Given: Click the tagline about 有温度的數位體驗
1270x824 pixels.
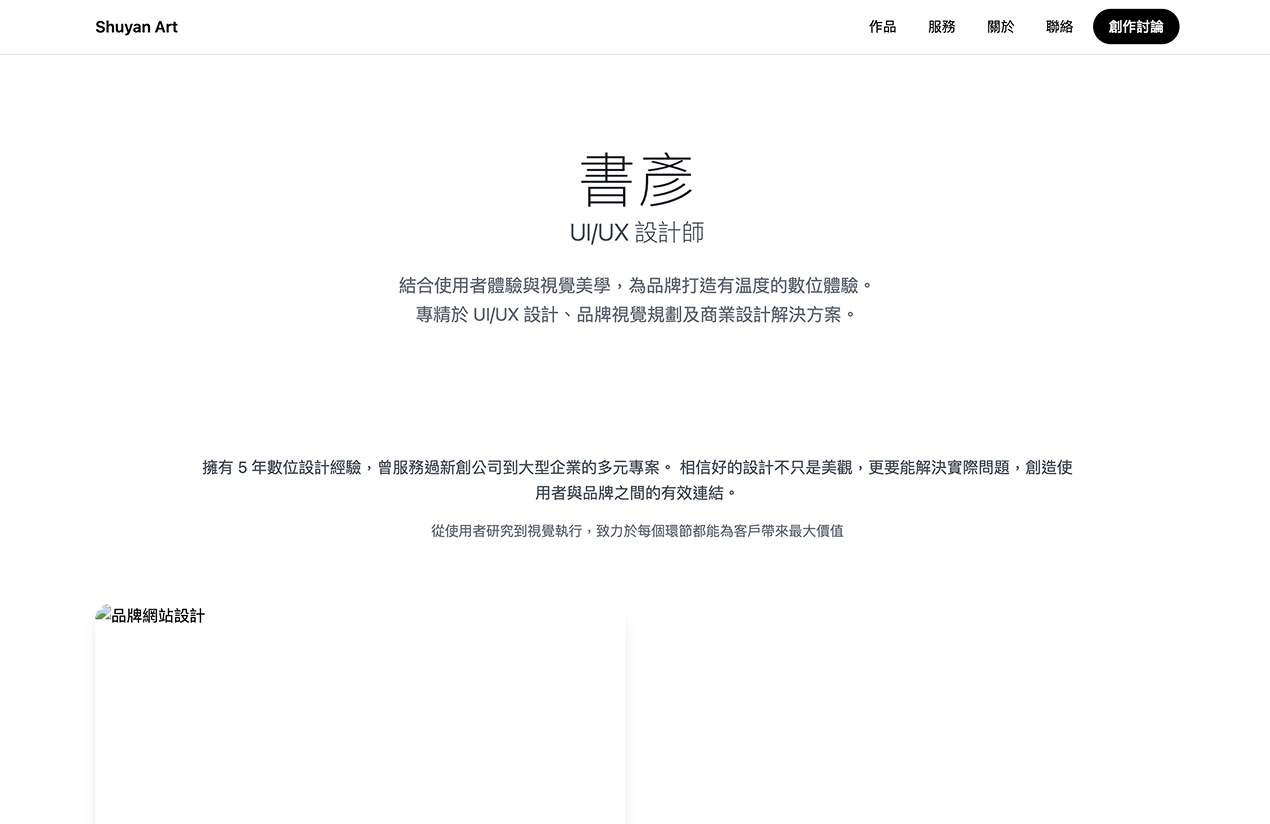Looking at the screenshot, I should pos(636,285).
